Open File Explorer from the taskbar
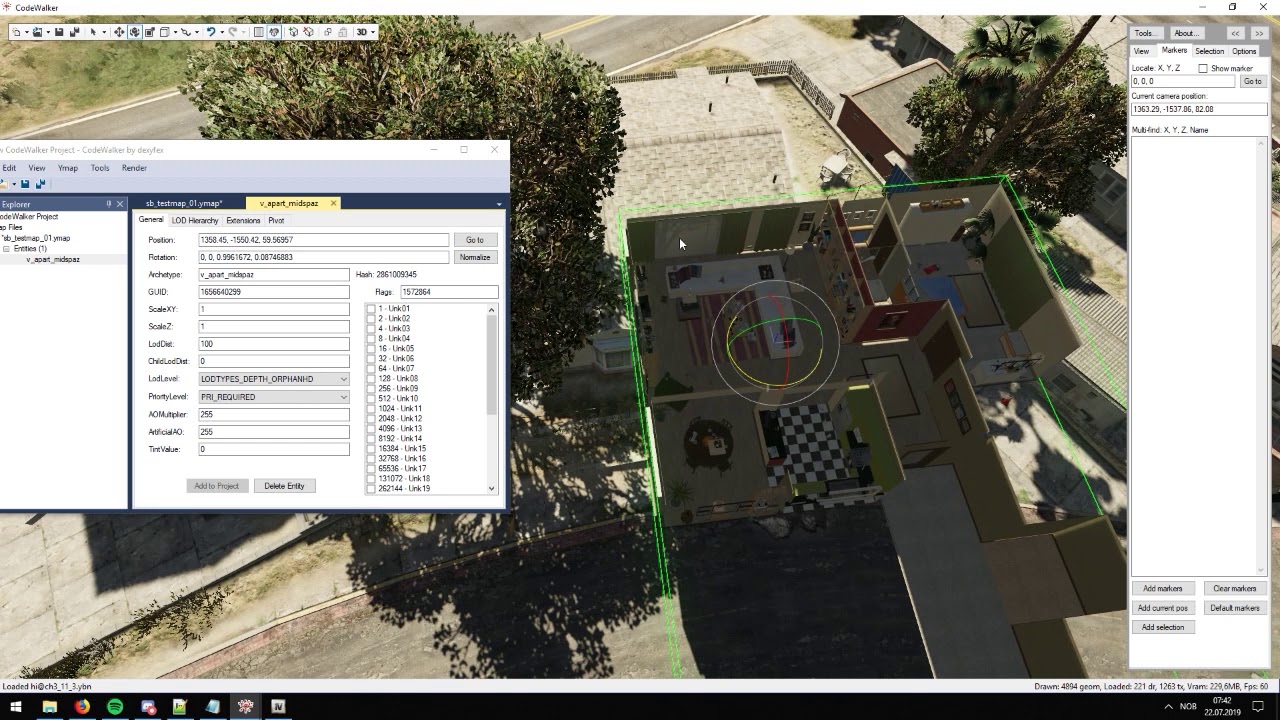 click(49, 707)
